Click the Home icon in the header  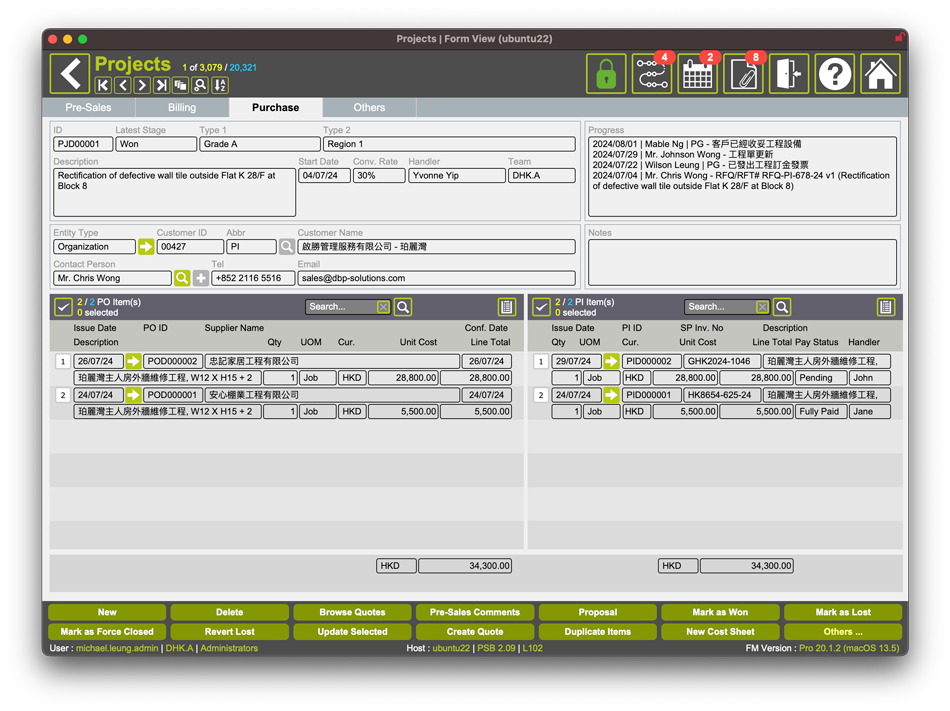pyautogui.click(x=880, y=75)
